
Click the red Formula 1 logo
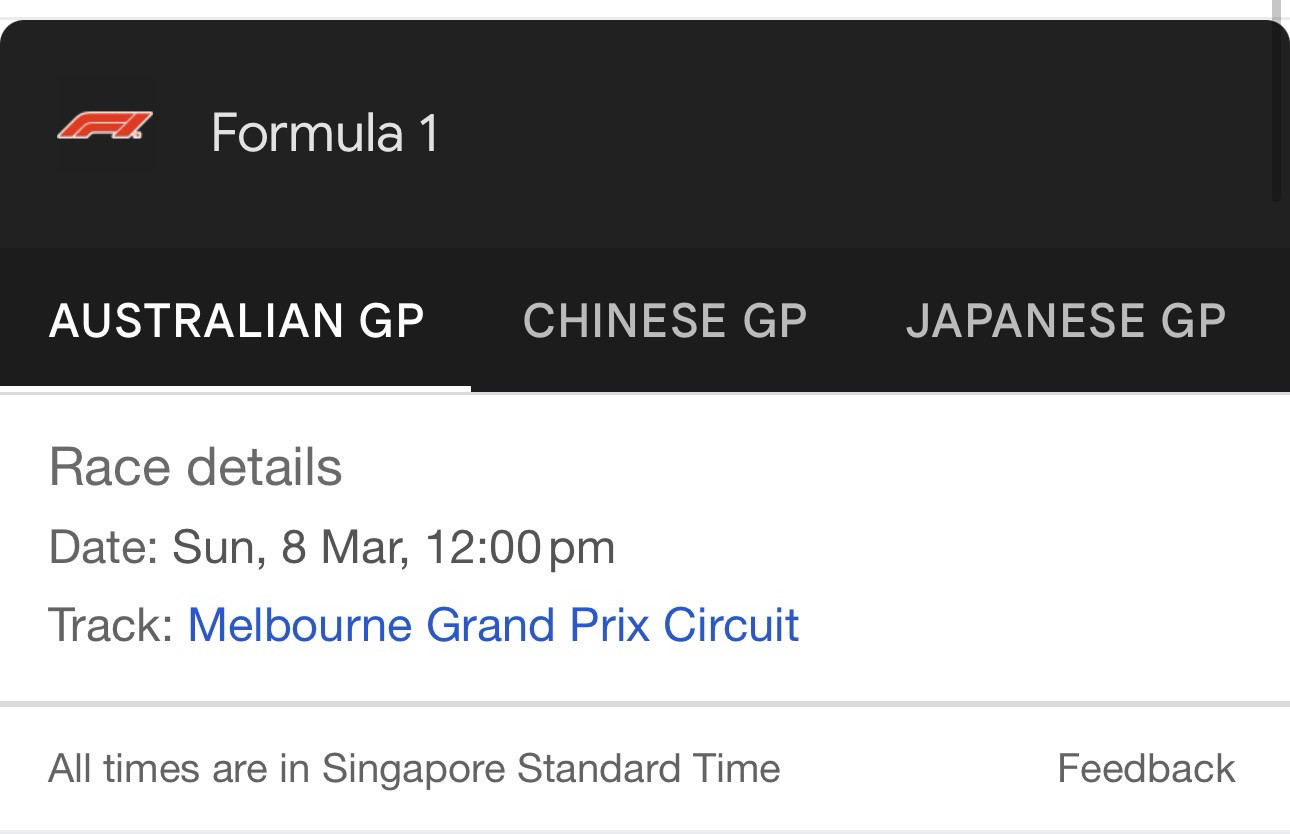(x=104, y=127)
